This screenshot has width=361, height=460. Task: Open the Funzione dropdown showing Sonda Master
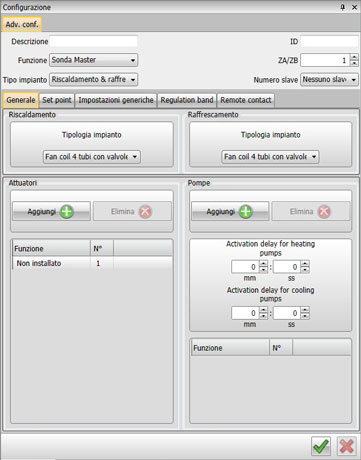point(94,60)
